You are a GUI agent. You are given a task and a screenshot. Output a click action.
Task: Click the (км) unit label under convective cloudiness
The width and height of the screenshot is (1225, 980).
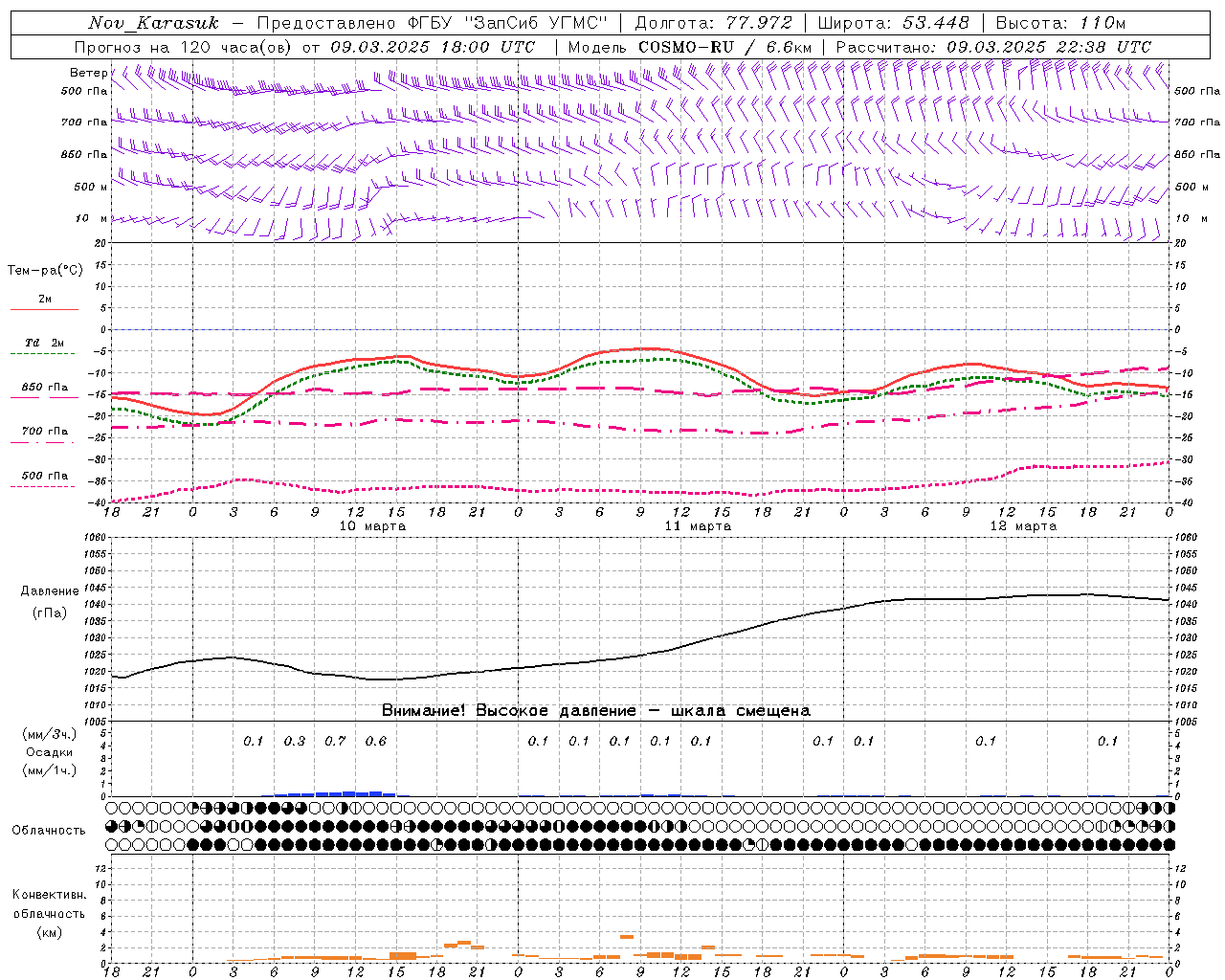click(50, 932)
